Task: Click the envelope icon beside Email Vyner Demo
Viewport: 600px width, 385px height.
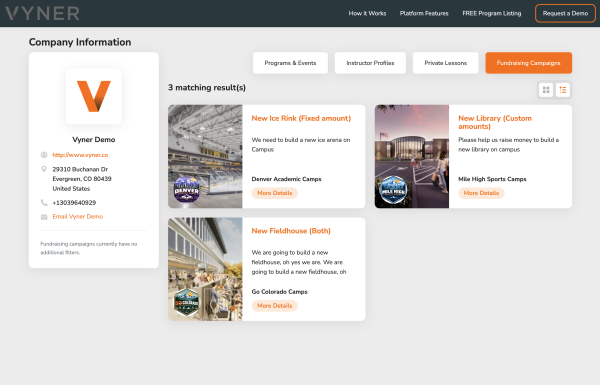Action: click(x=44, y=217)
